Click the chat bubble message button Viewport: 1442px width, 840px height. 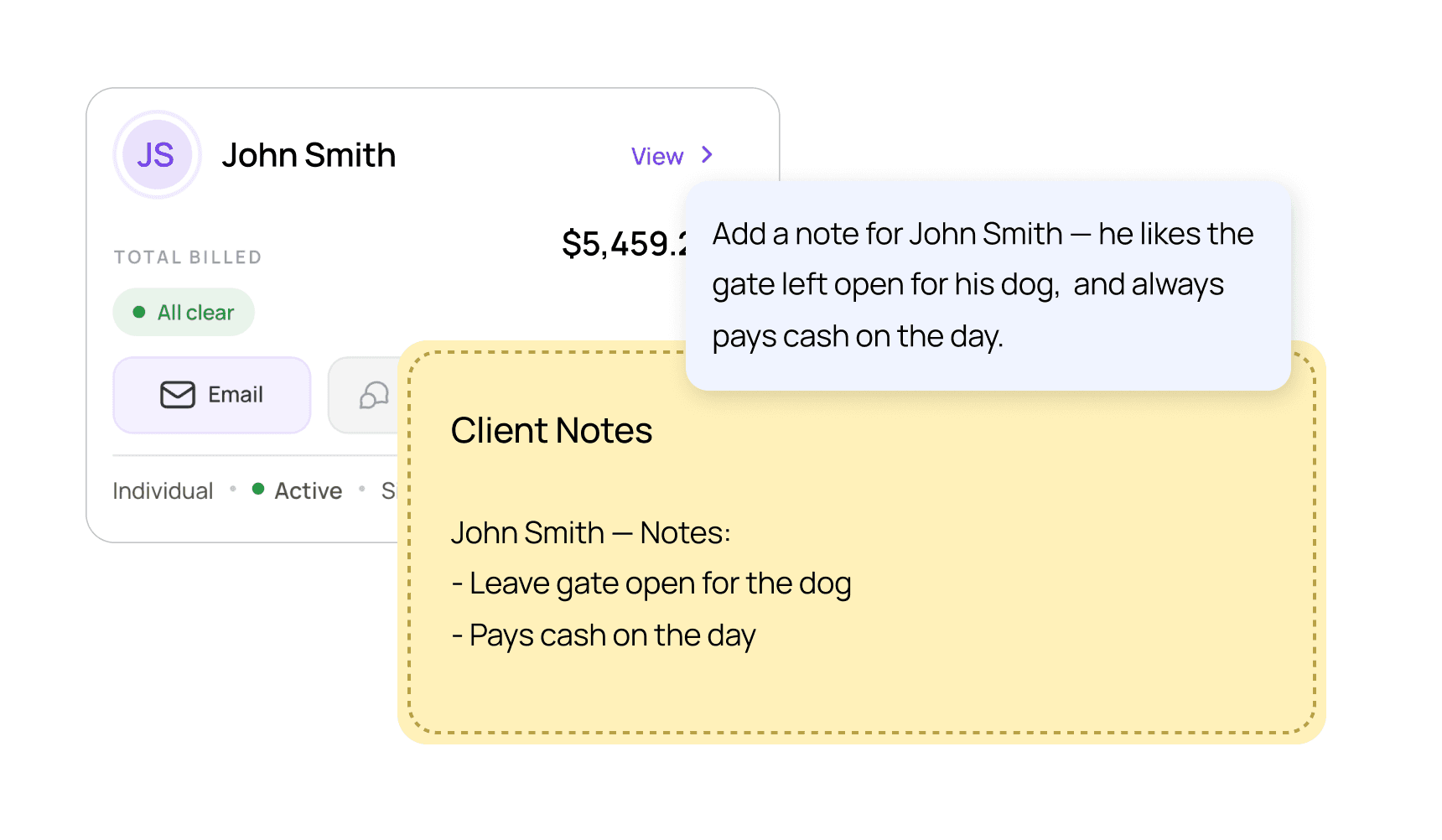[x=364, y=395]
